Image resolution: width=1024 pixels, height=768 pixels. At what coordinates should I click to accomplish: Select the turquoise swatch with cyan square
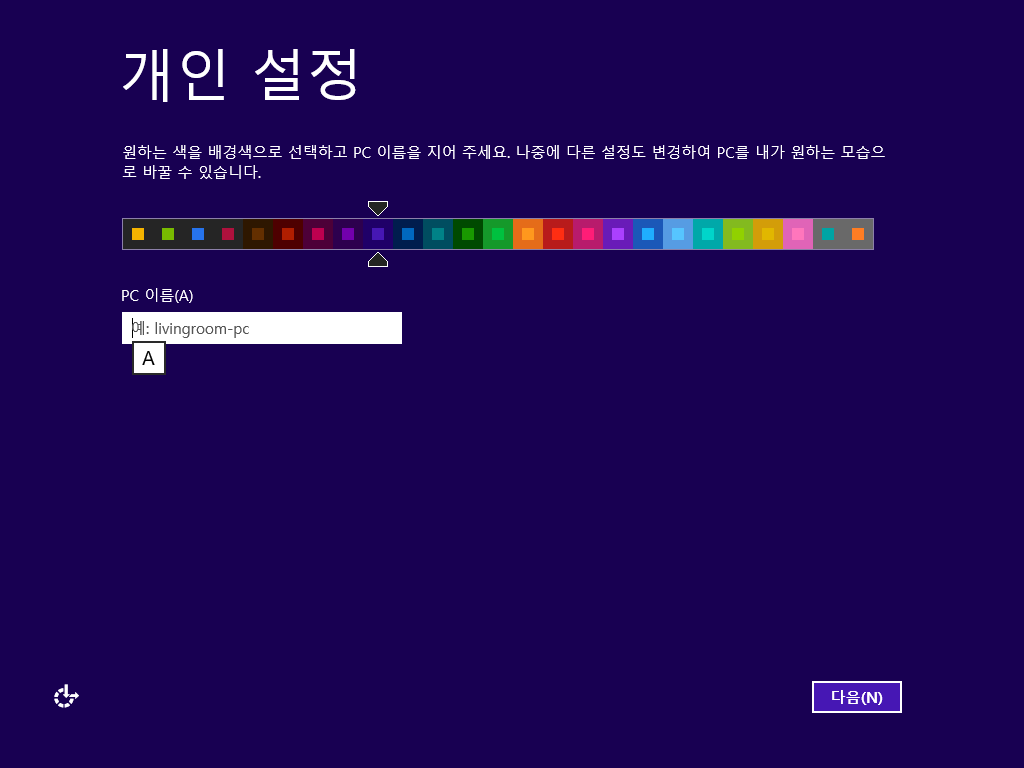pos(709,234)
